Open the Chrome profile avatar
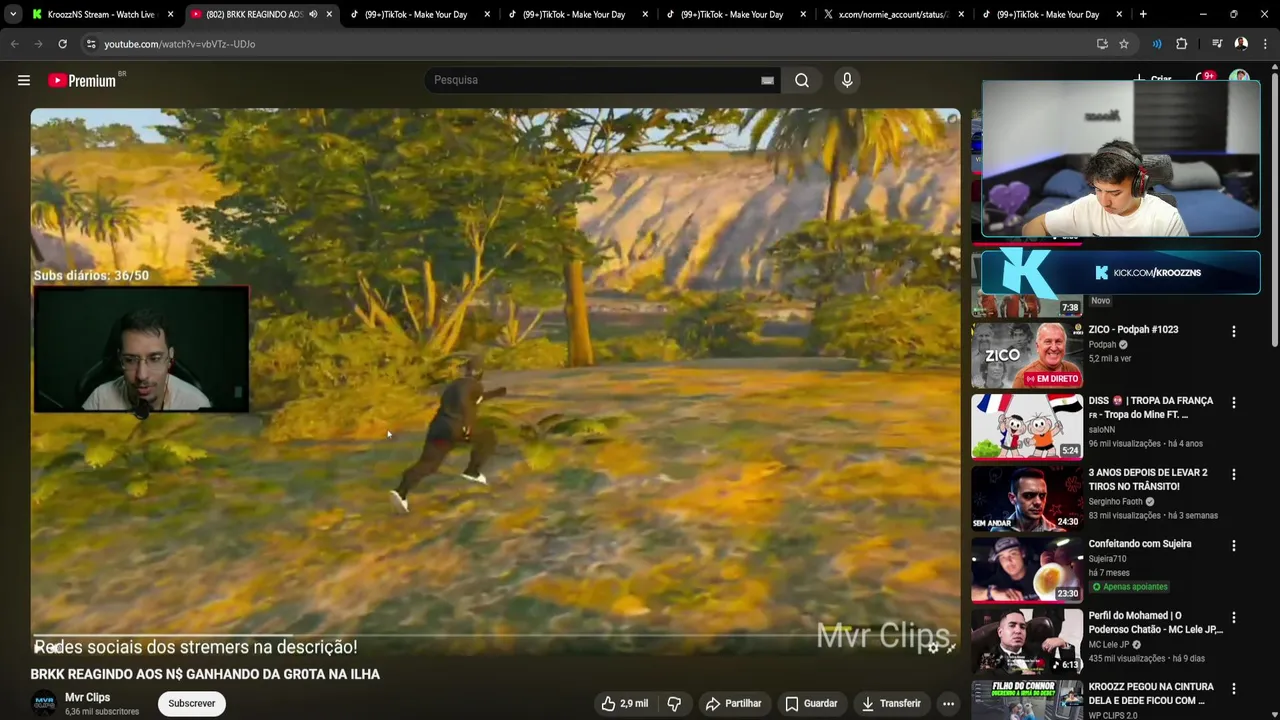The width and height of the screenshot is (1280, 720). click(x=1241, y=44)
